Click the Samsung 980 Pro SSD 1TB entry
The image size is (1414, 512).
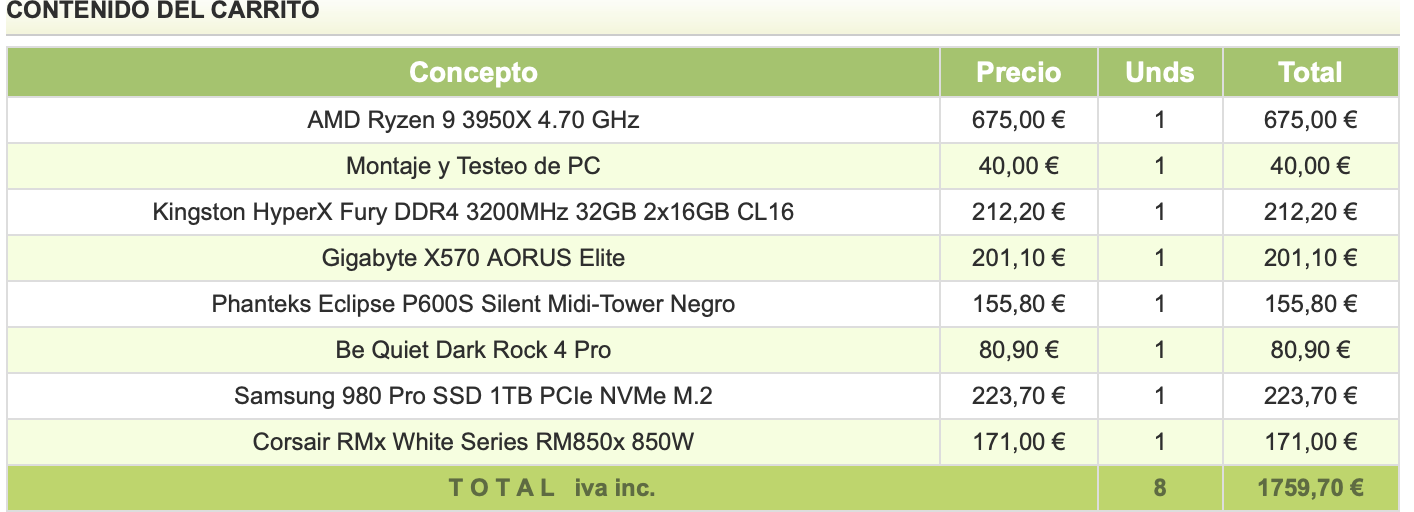(x=473, y=396)
